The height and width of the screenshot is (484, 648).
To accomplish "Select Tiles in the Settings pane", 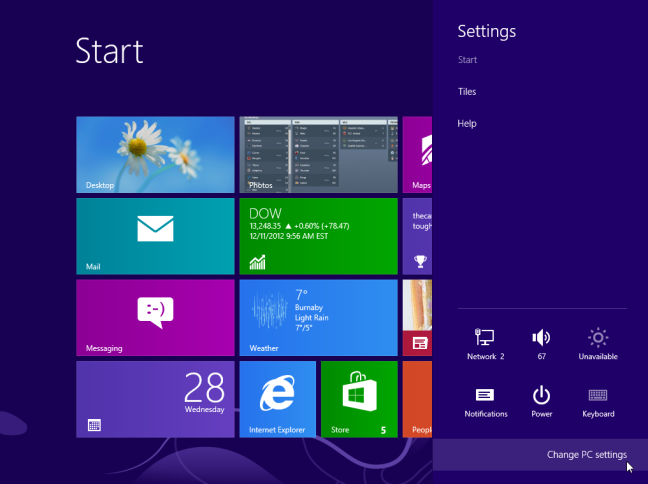I will click(x=467, y=92).
